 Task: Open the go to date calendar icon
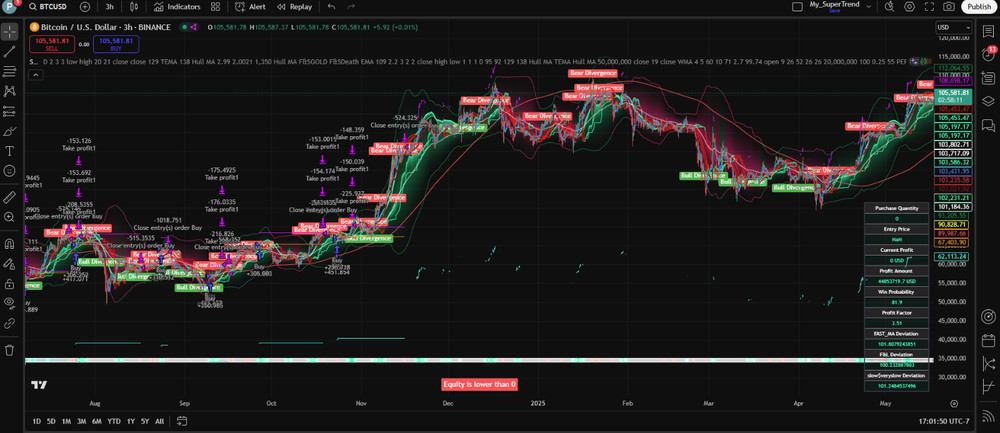[x=182, y=421]
